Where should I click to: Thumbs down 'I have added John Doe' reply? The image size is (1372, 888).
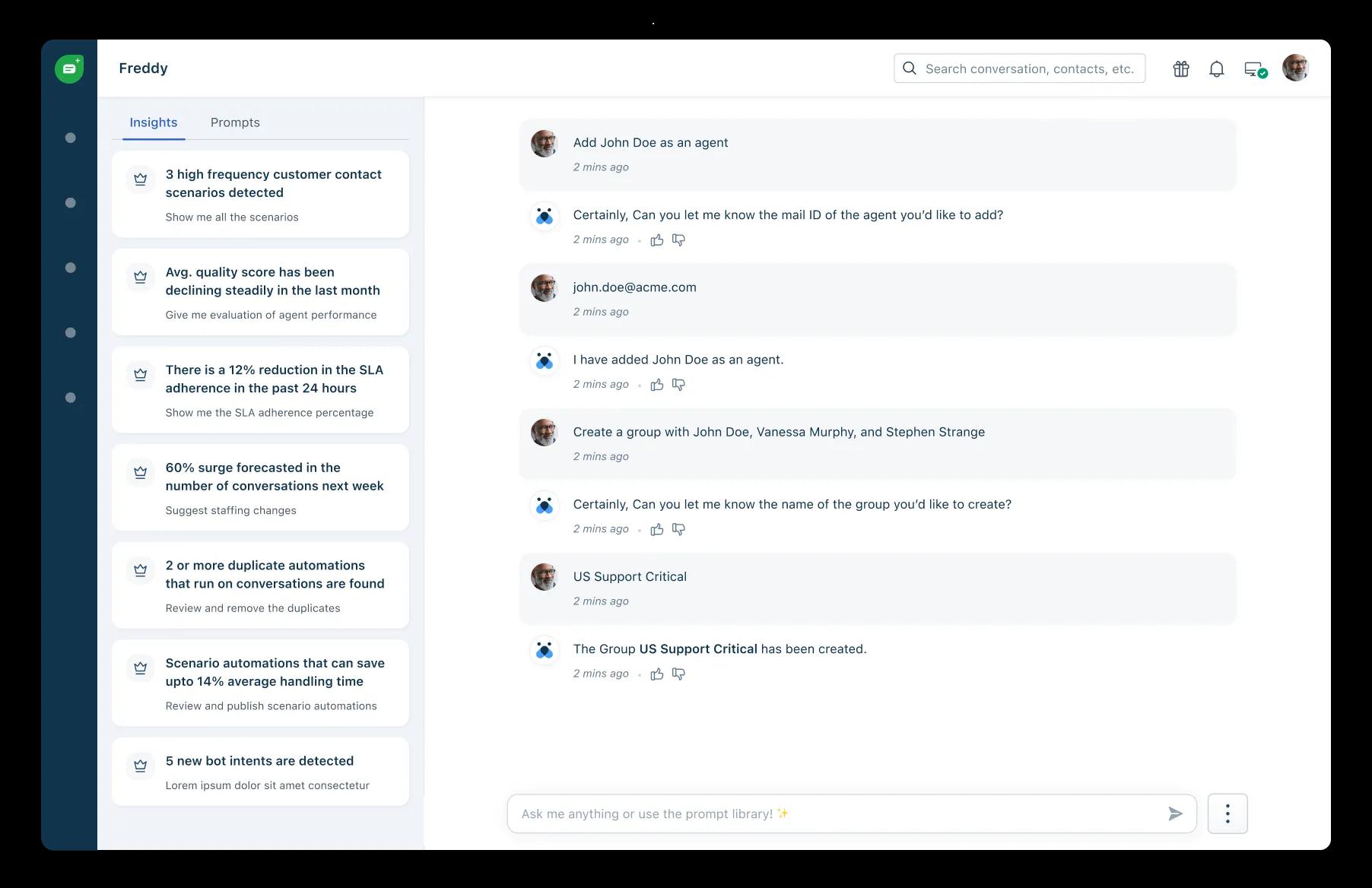coord(678,385)
